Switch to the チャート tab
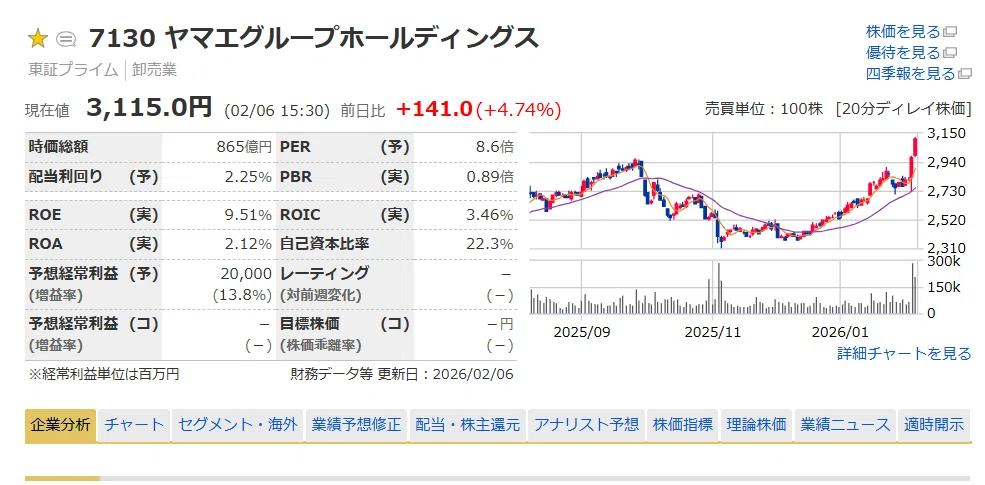The width and height of the screenshot is (985, 485). 134,425
